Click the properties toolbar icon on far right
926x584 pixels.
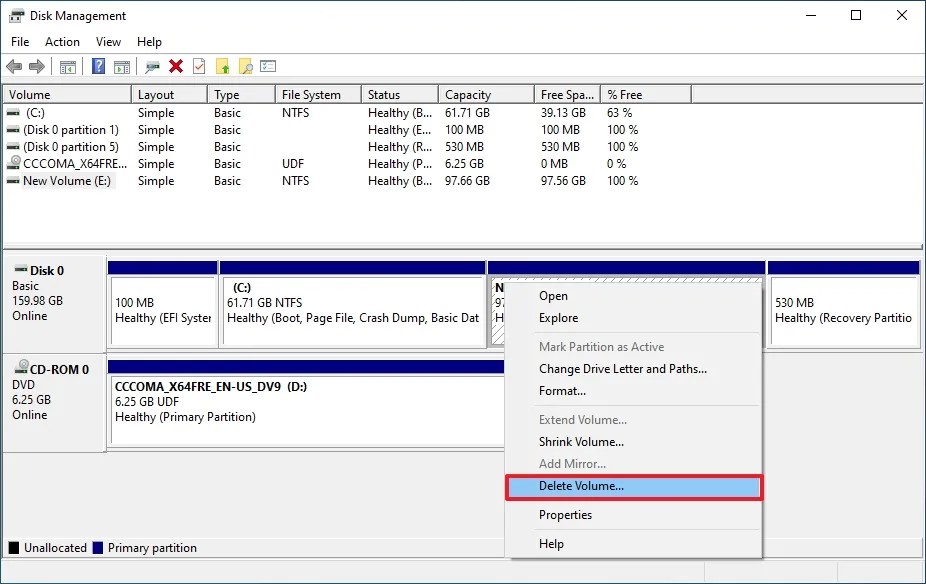(268, 67)
